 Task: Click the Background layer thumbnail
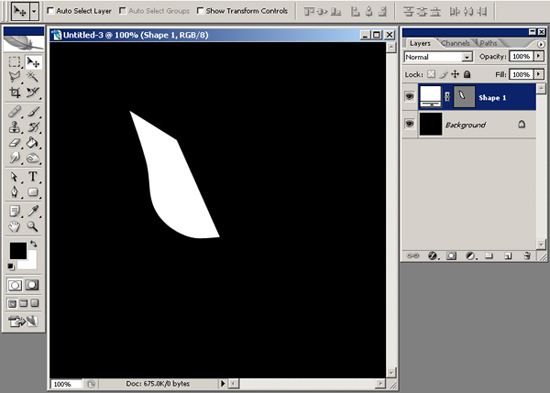[431, 124]
